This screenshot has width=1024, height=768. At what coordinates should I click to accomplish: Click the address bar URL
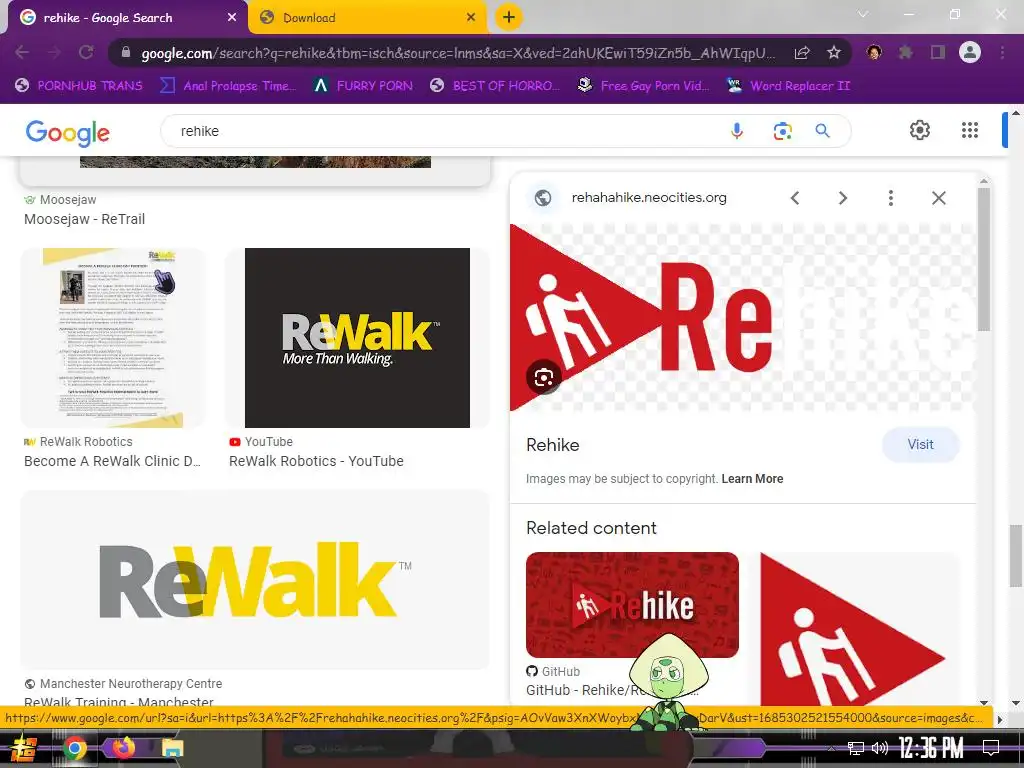click(457, 53)
